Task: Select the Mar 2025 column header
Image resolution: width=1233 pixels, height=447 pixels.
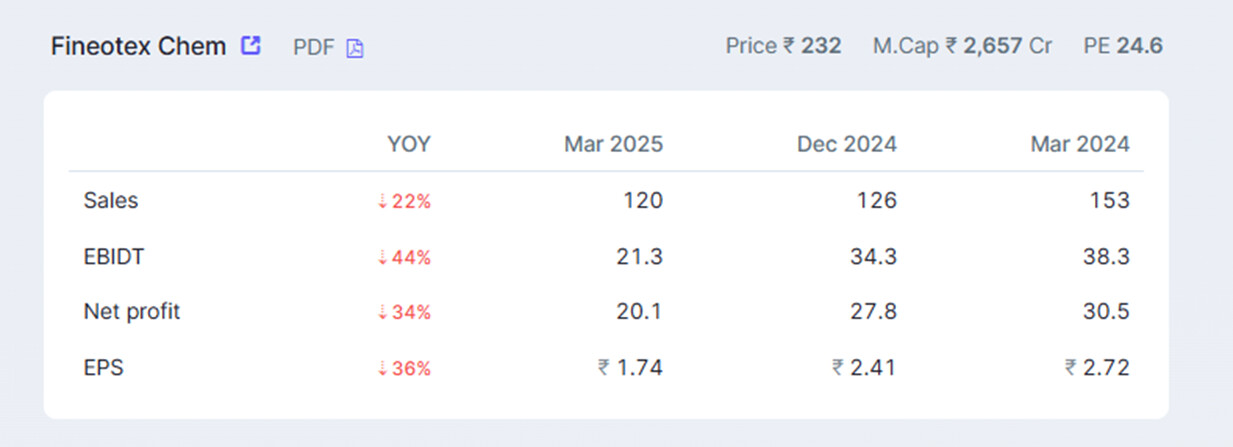Action: tap(613, 144)
